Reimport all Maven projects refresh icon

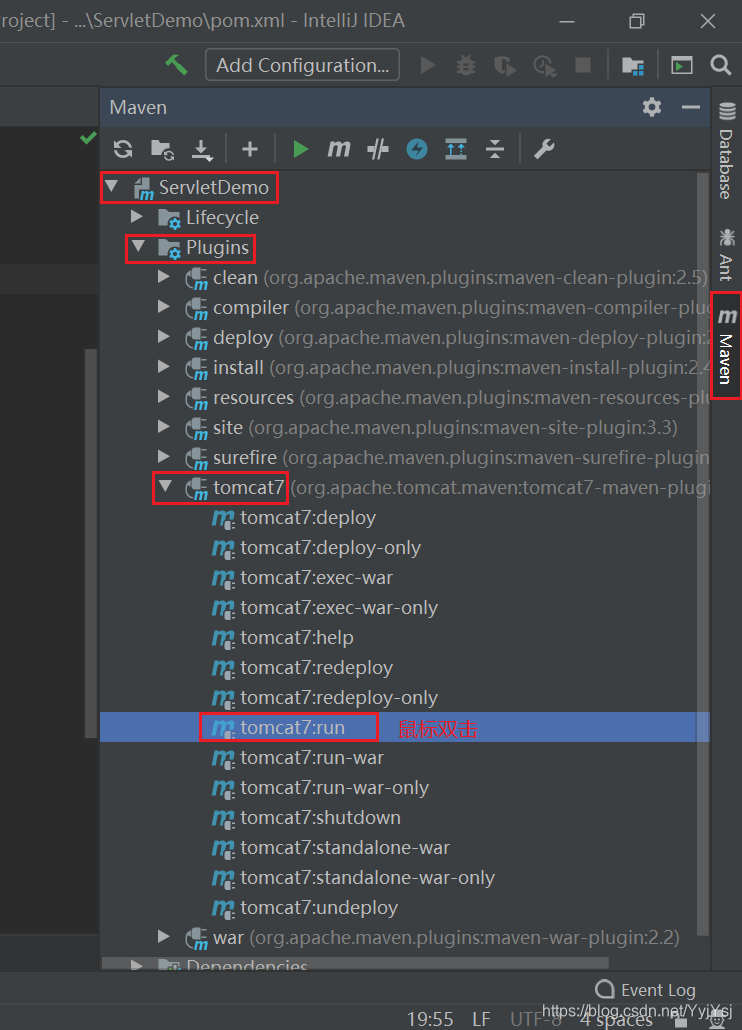coord(123,149)
